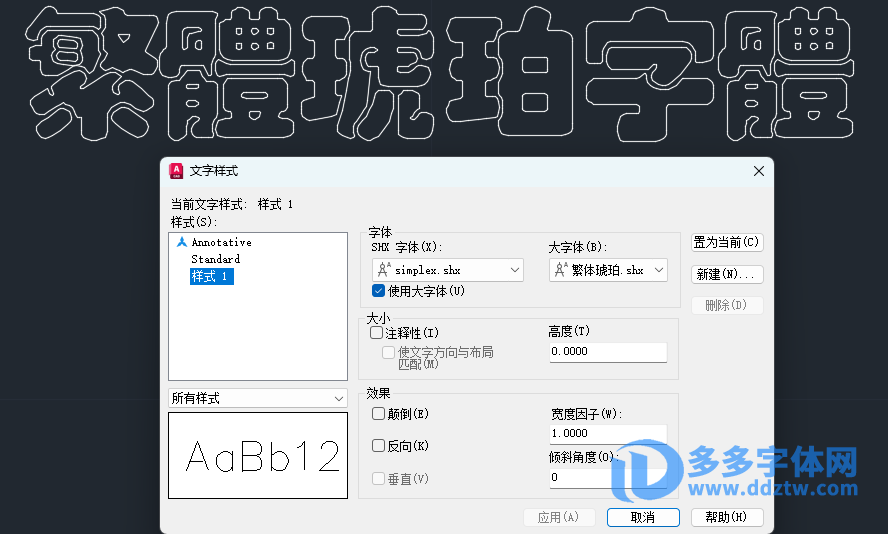This screenshot has width=888, height=534.
Task: Toggle the 颠倒 upside-down effect
Action: point(378,413)
